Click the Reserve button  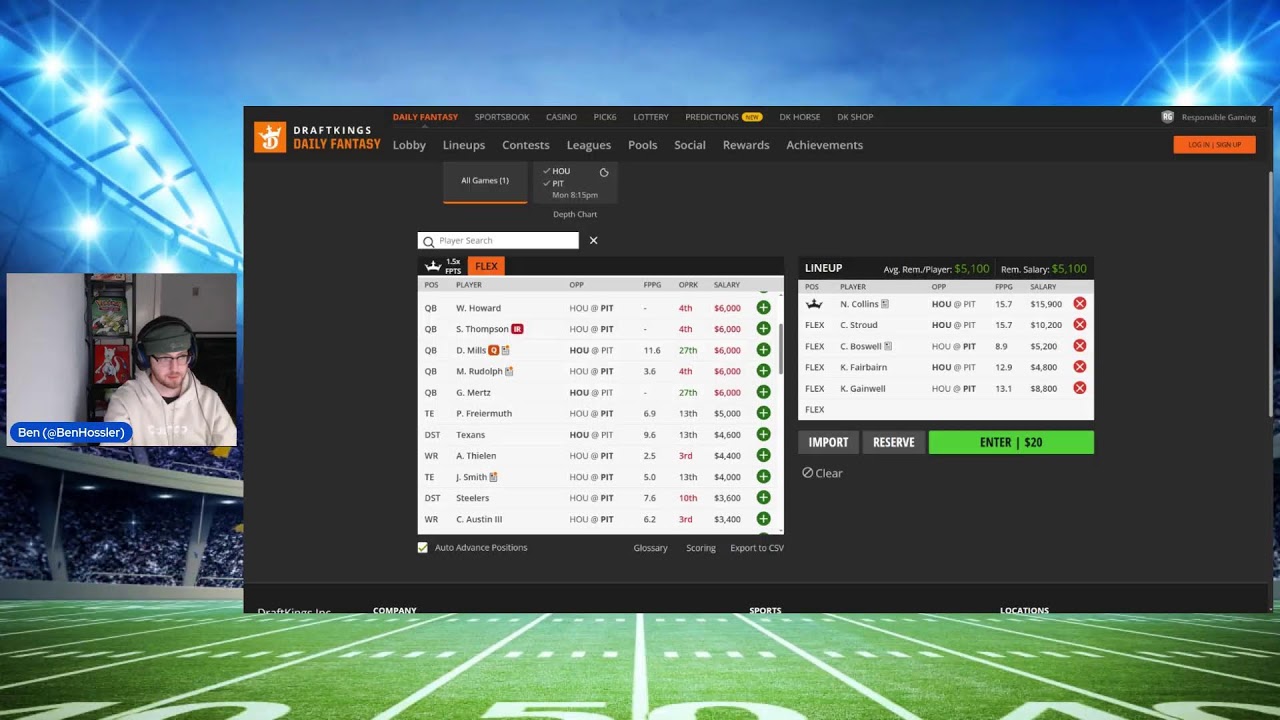click(x=894, y=442)
